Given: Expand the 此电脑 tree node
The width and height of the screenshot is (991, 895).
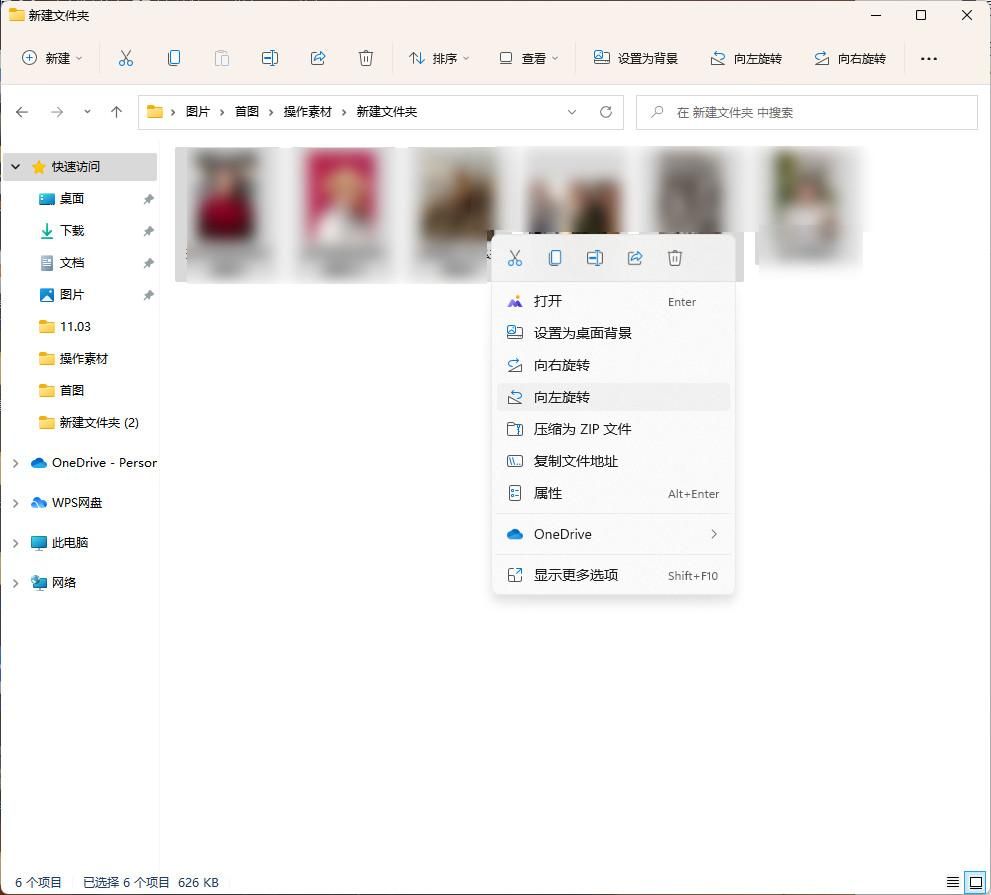Looking at the screenshot, I should [x=15, y=543].
